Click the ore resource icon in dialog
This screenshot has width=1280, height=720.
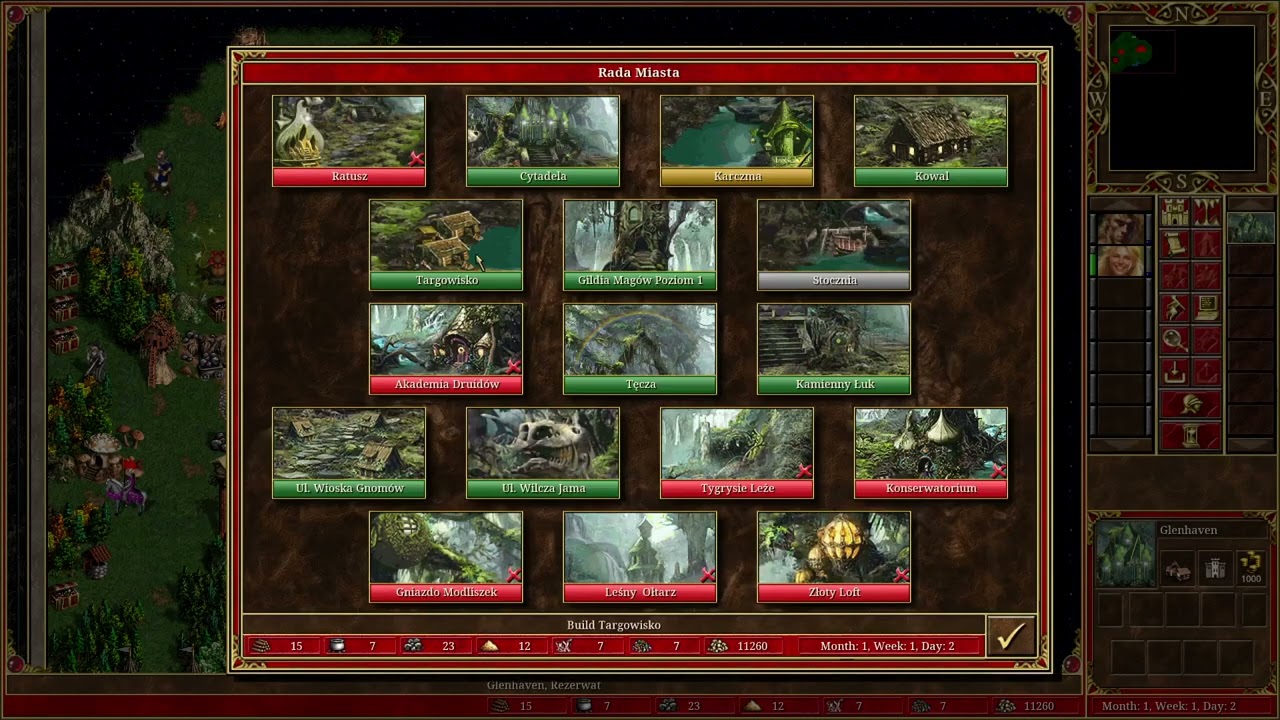point(412,646)
